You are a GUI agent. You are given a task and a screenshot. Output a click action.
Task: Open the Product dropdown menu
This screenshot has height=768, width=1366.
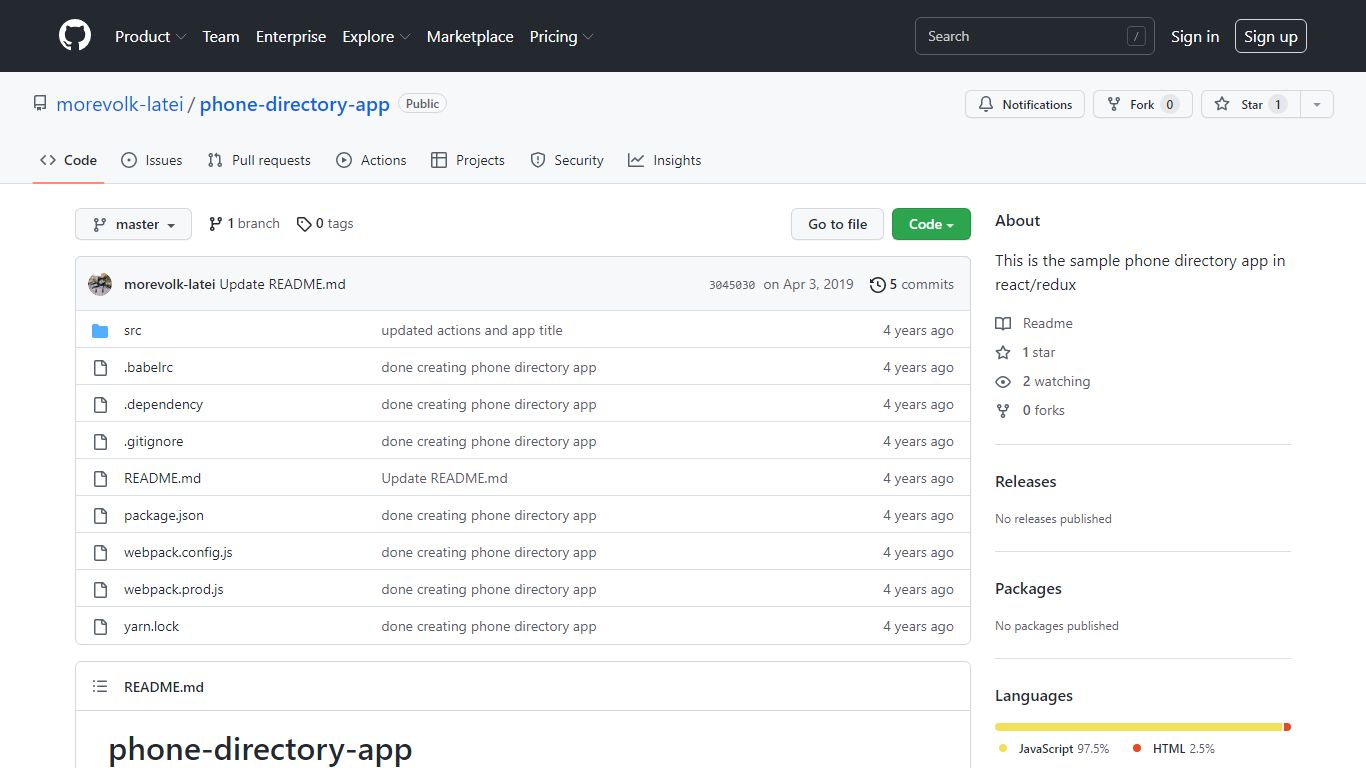coord(150,36)
